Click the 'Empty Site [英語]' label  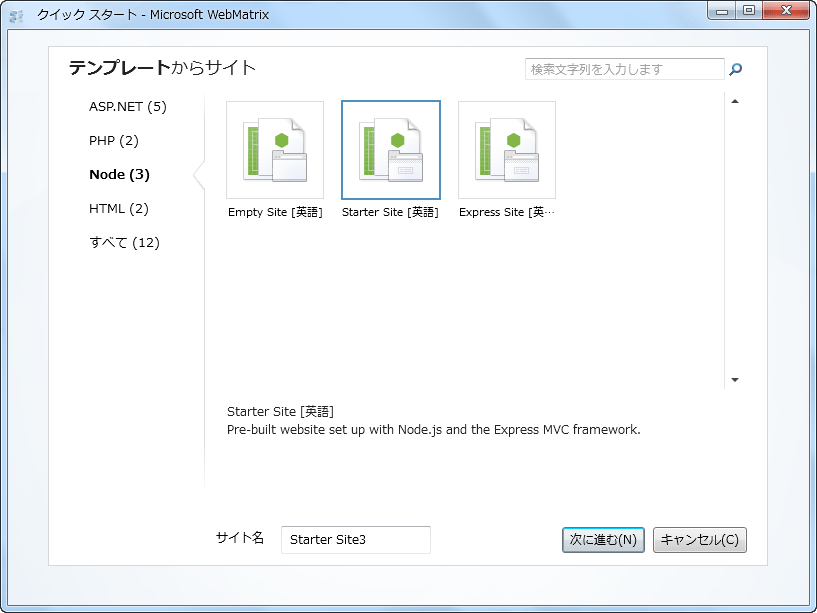coord(275,212)
